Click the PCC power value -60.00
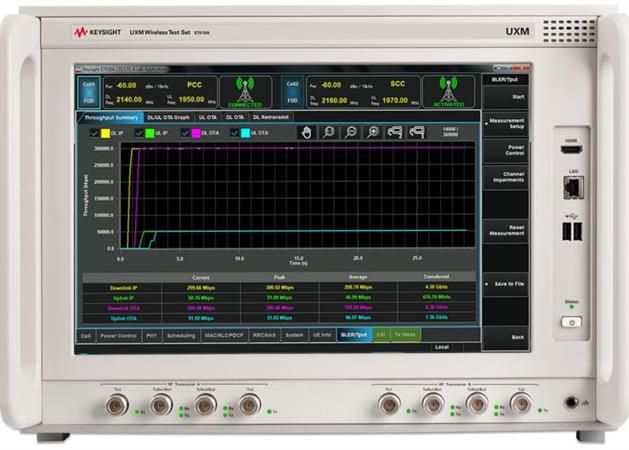Image resolution: width=629 pixels, height=450 pixels. coord(126,85)
